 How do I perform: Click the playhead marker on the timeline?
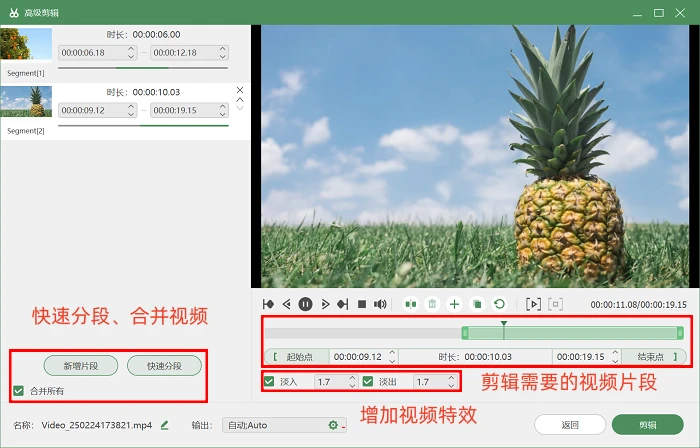pos(504,324)
